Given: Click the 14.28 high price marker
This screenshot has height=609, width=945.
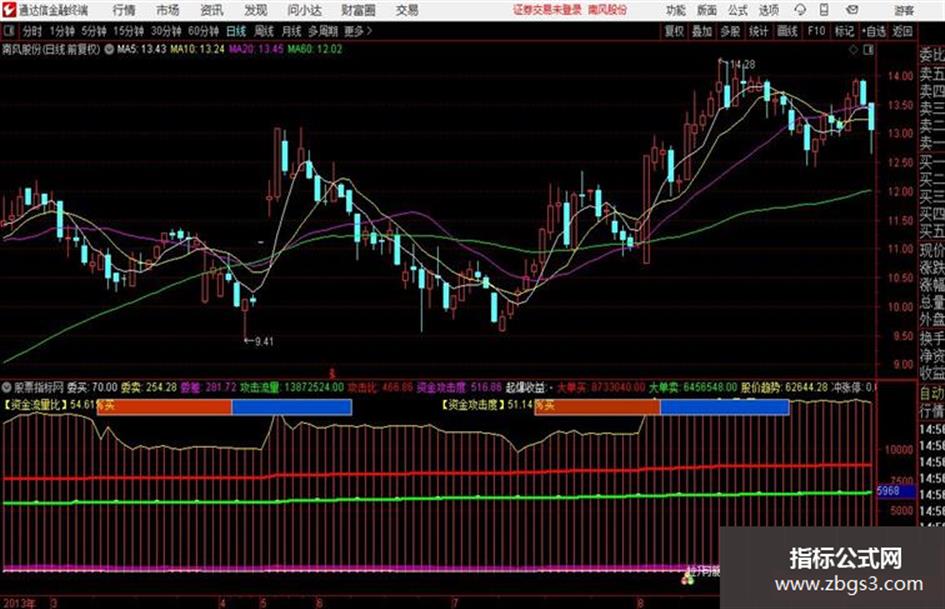Looking at the screenshot, I should pos(742,64).
